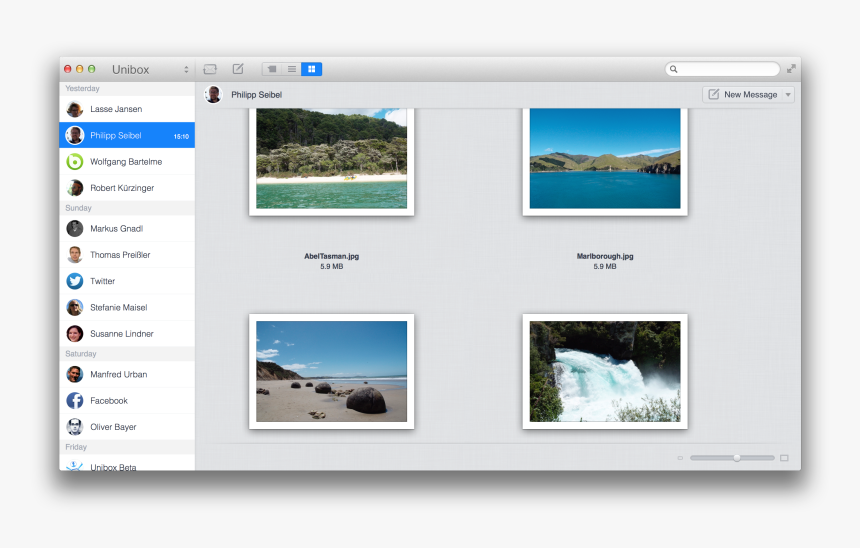Screen dimensions: 860x548
Task: Click the Facebook icon in the sidebar
Action: pyautogui.click(x=75, y=400)
